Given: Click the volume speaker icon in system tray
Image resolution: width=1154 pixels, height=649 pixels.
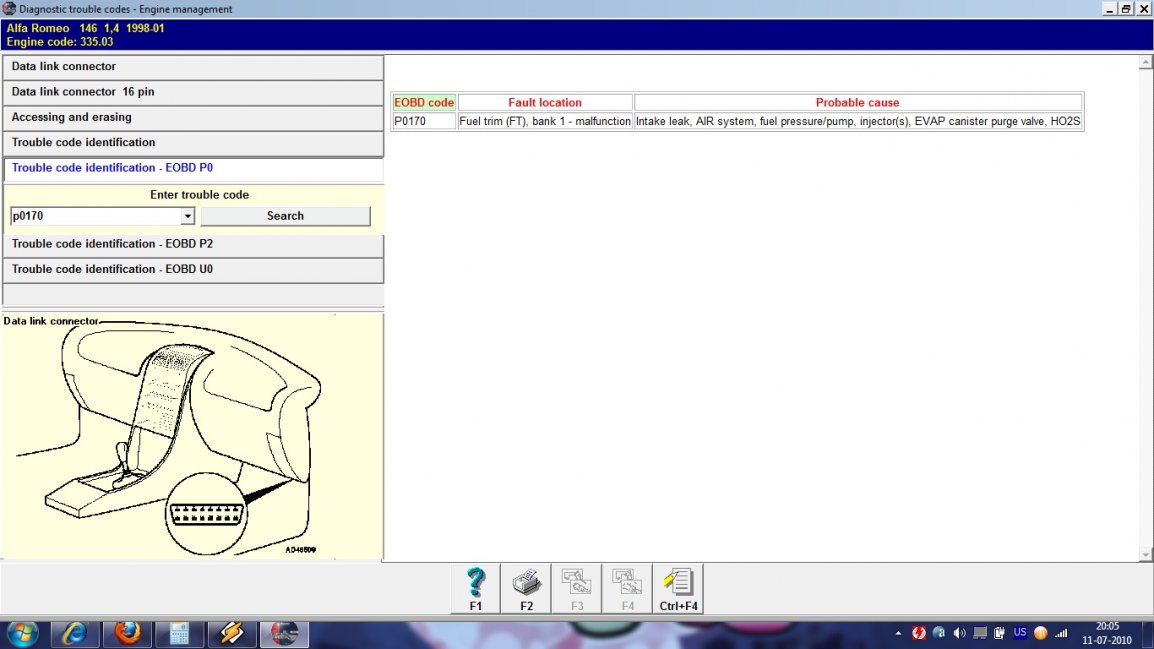Looking at the screenshot, I should [x=960, y=633].
